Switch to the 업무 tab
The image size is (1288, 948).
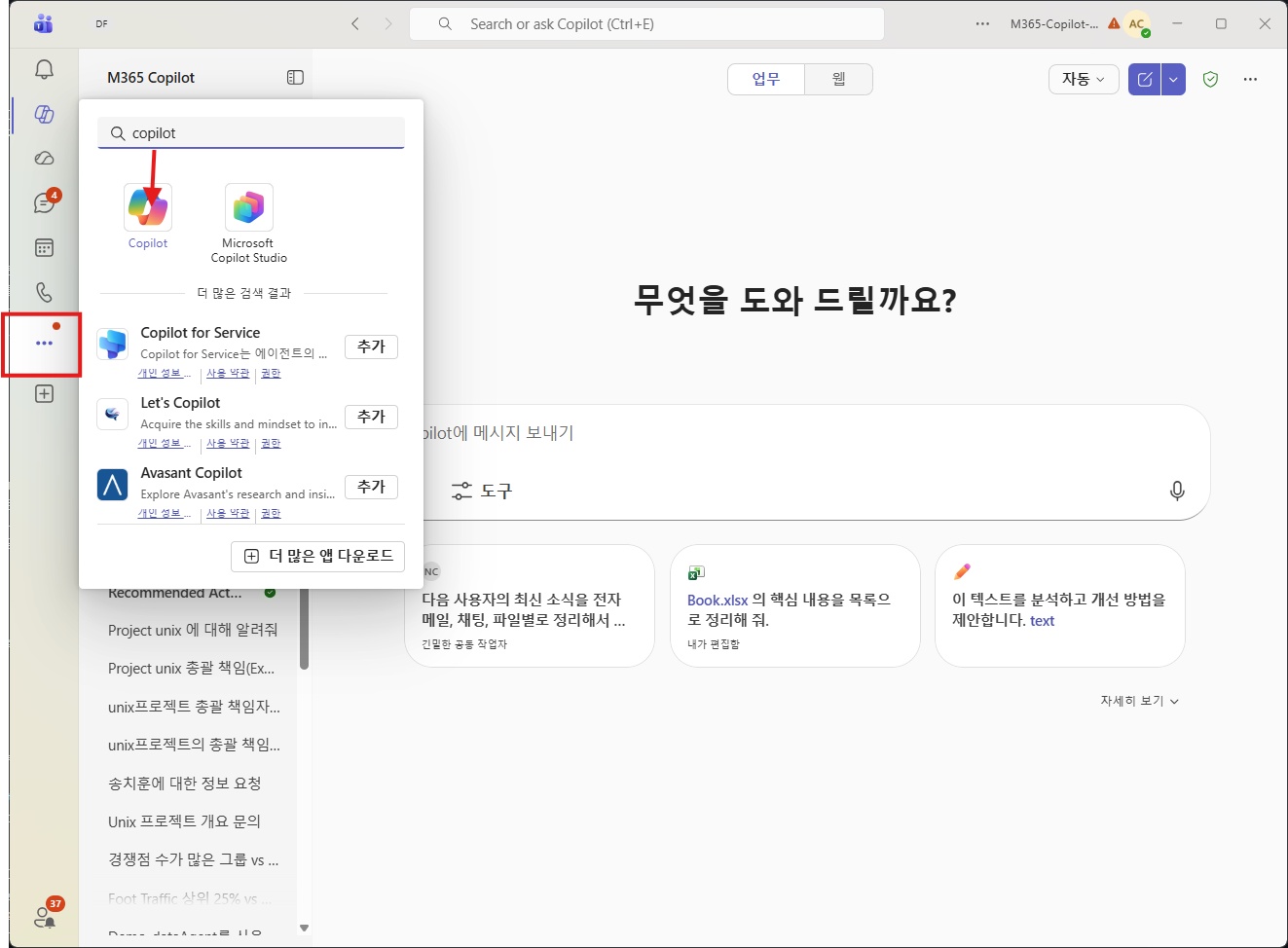click(x=766, y=79)
